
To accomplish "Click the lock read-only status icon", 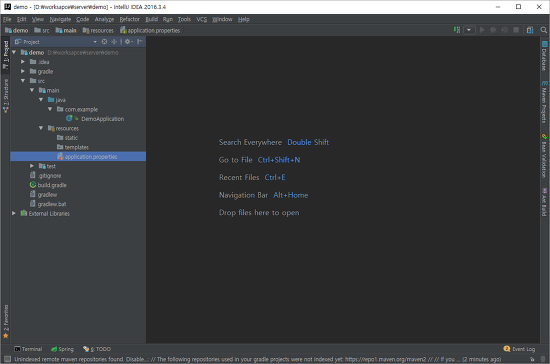I will click(x=532, y=359).
